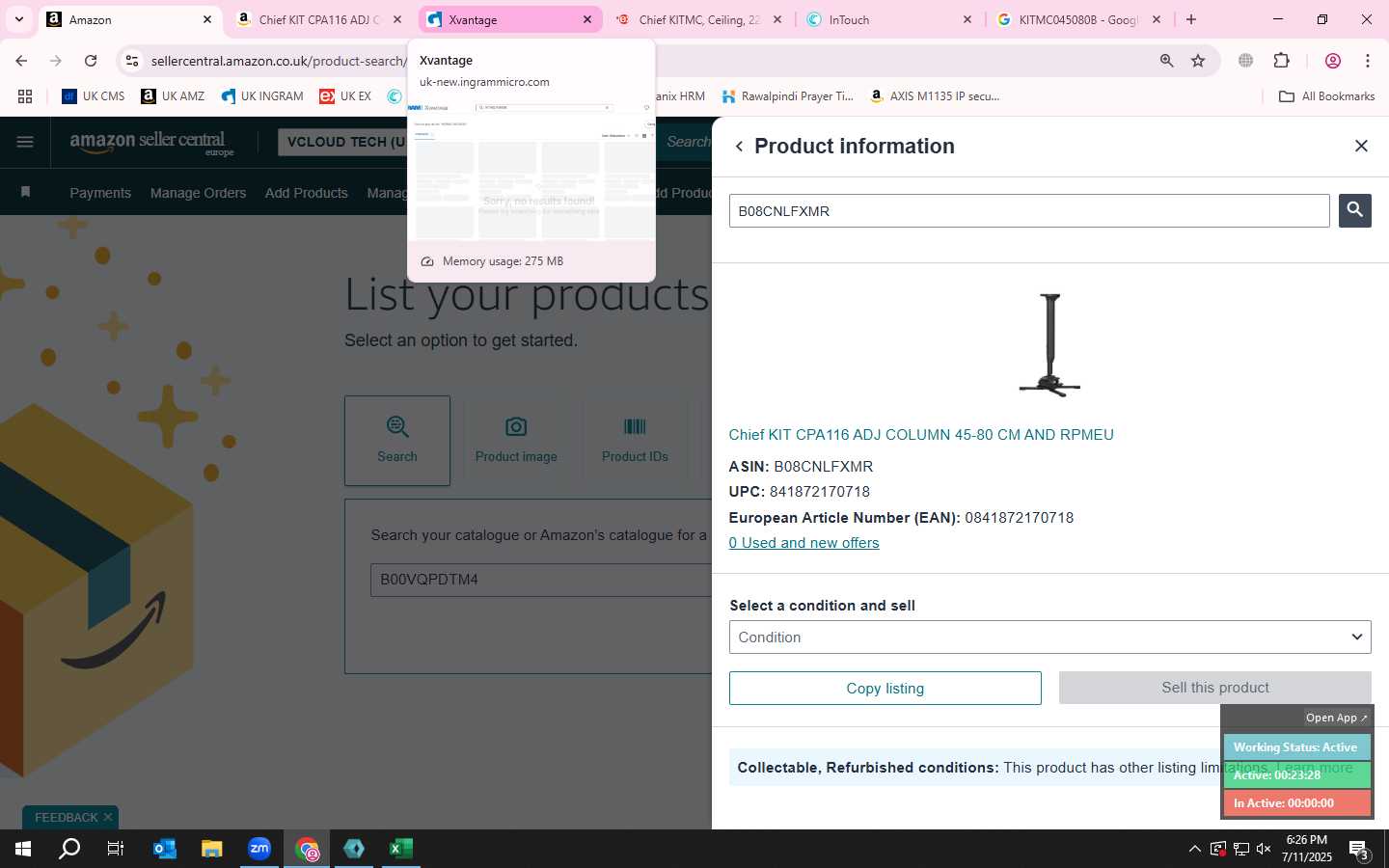1389x868 pixels.
Task: Open the tab search dropdown arrow
Action: (x=18, y=19)
